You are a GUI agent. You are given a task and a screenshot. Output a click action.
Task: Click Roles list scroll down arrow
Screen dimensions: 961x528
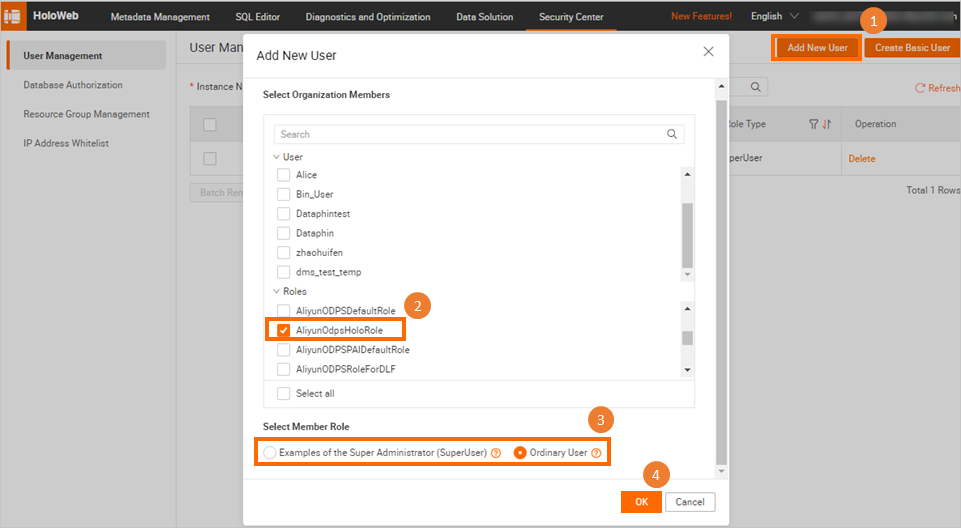tap(687, 370)
